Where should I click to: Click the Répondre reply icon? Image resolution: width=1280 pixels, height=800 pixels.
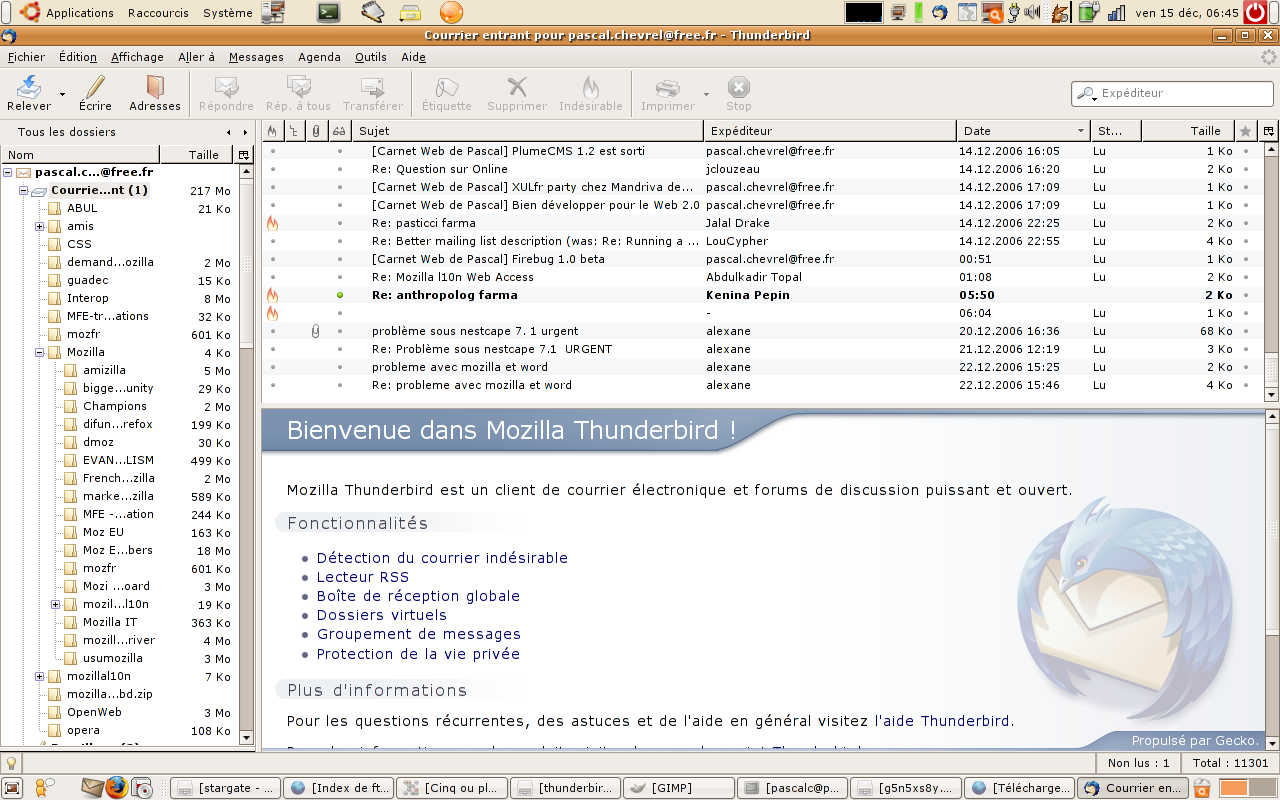226,87
